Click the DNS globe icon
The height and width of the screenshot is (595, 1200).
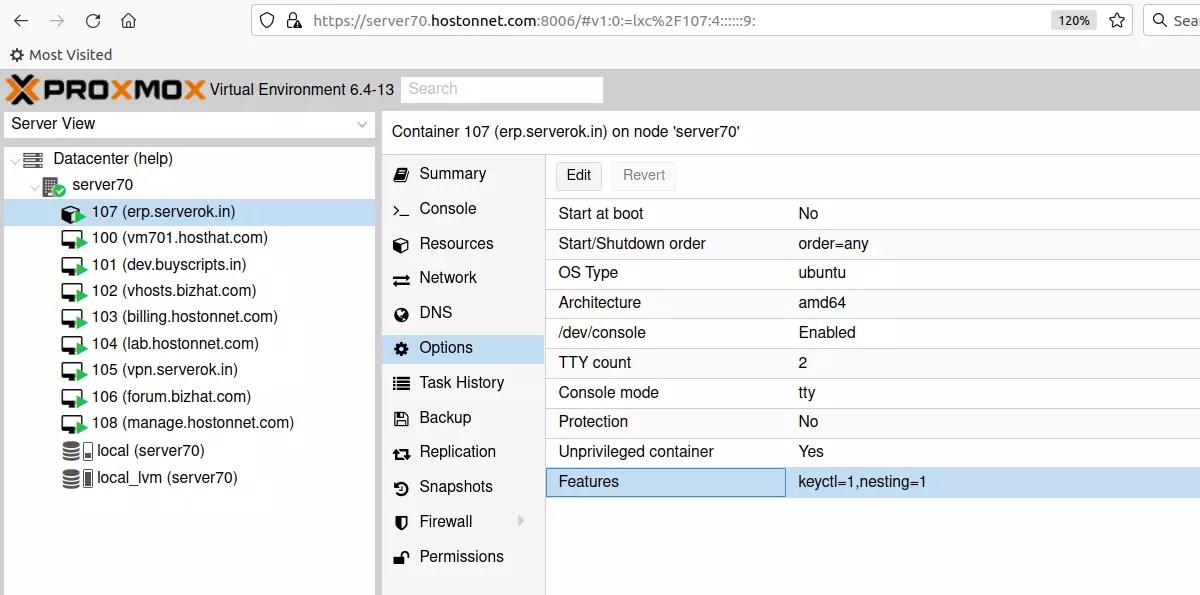pos(401,312)
